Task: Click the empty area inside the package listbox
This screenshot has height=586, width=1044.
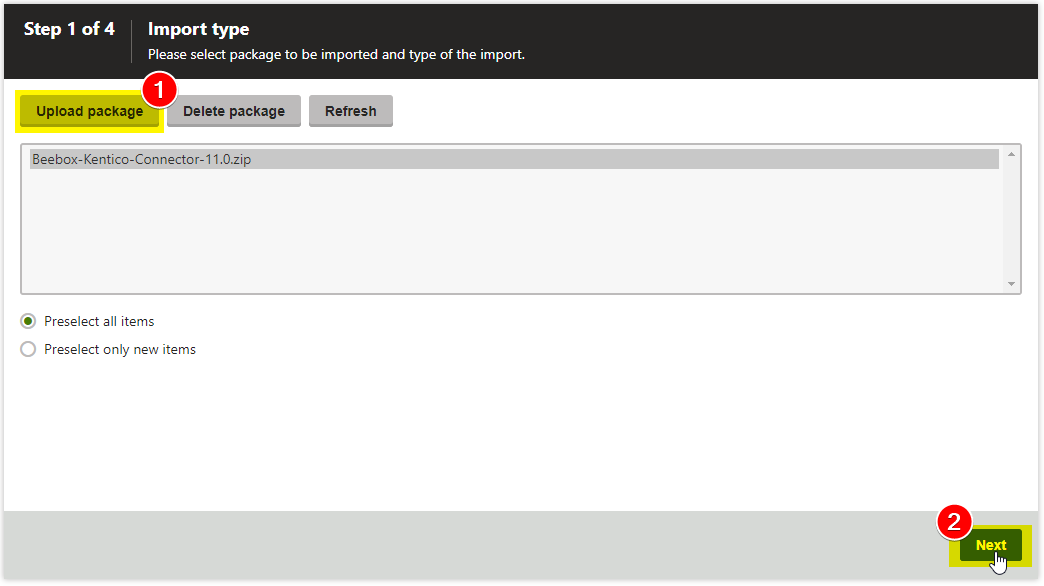Action: [500, 230]
